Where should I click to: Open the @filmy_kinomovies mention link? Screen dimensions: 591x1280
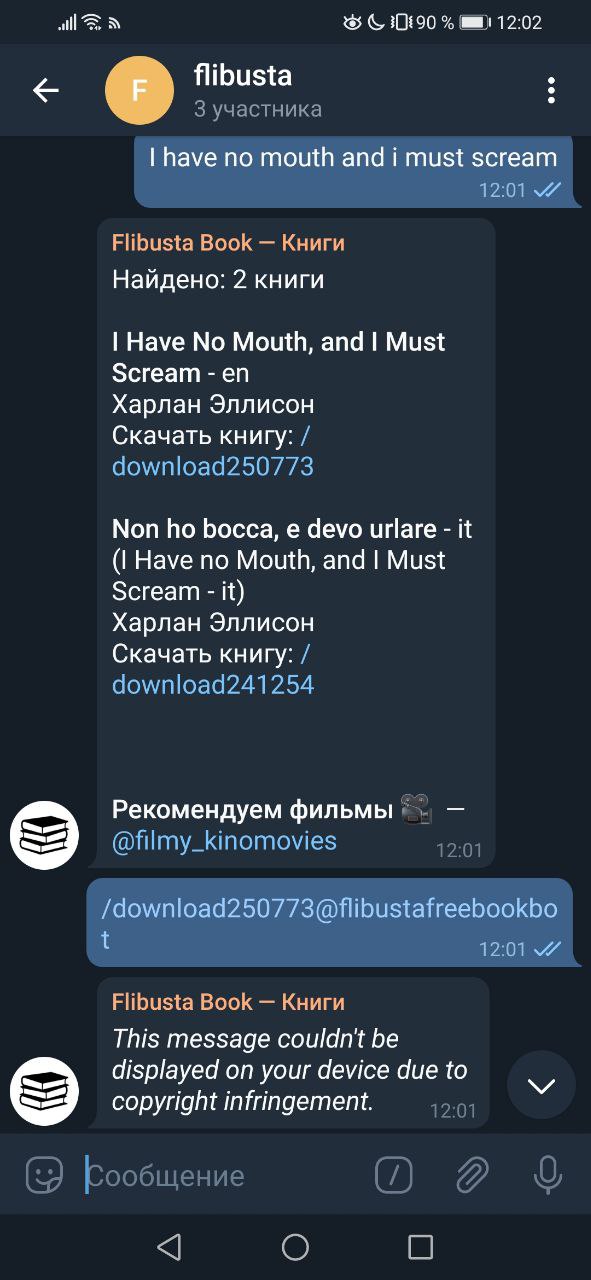click(224, 841)
